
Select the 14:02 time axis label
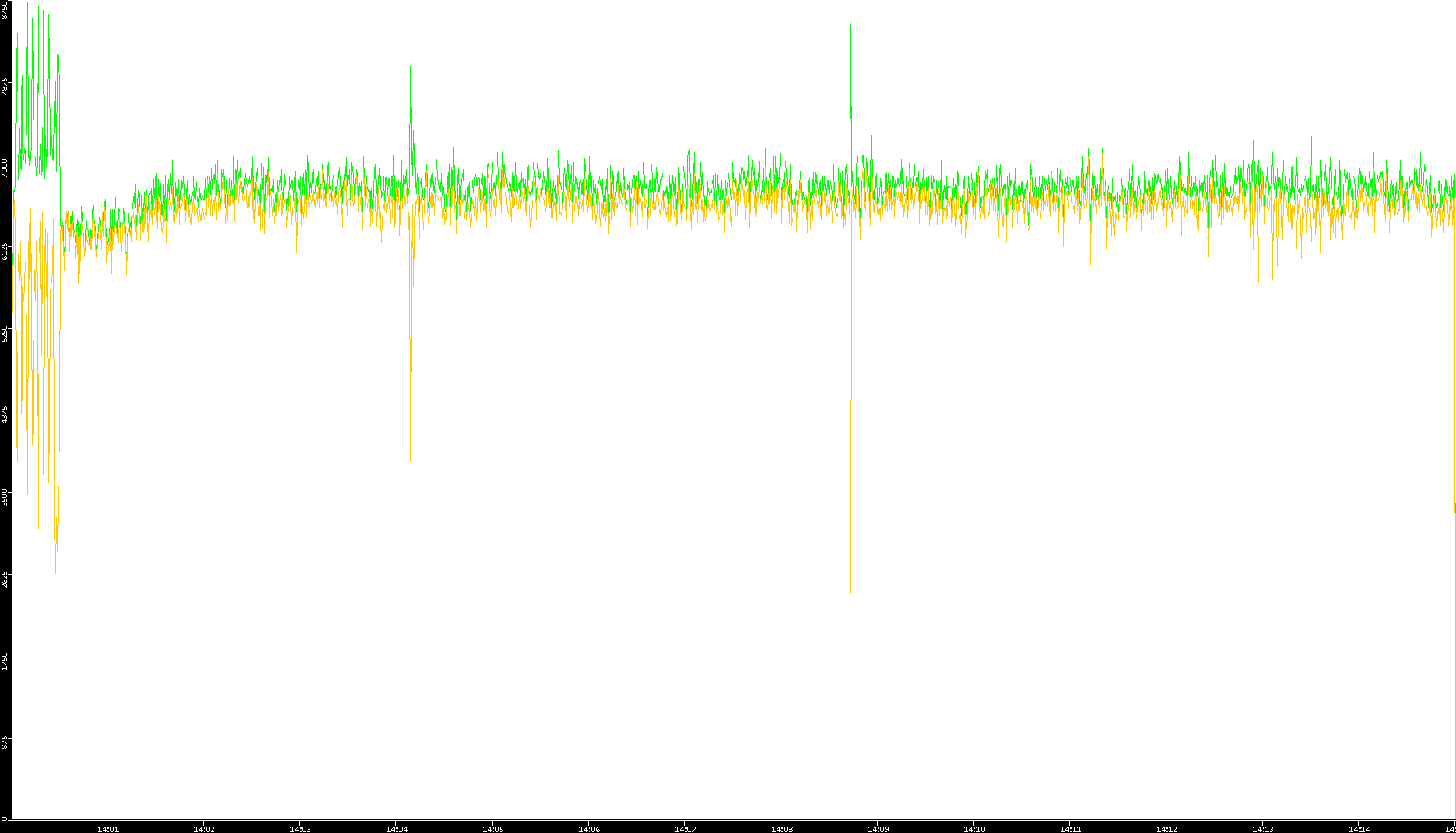[204, 829]
